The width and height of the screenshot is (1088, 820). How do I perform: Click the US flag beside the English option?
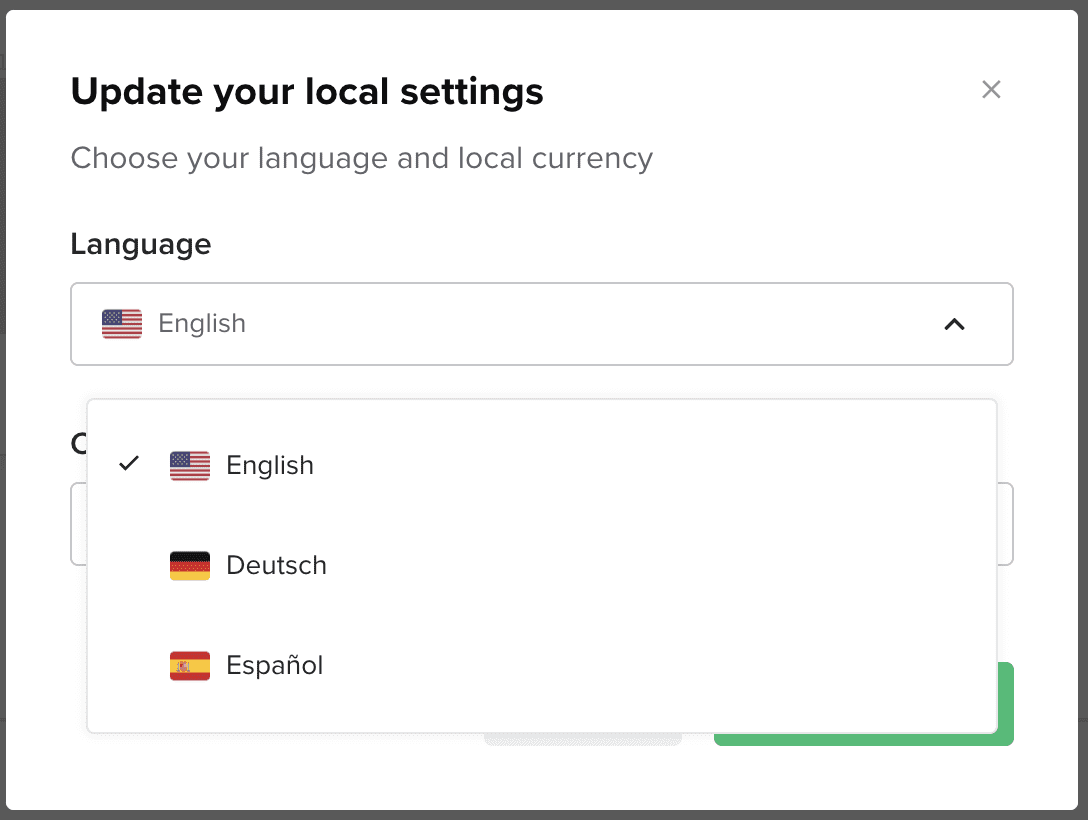click(x=190, y=465)
